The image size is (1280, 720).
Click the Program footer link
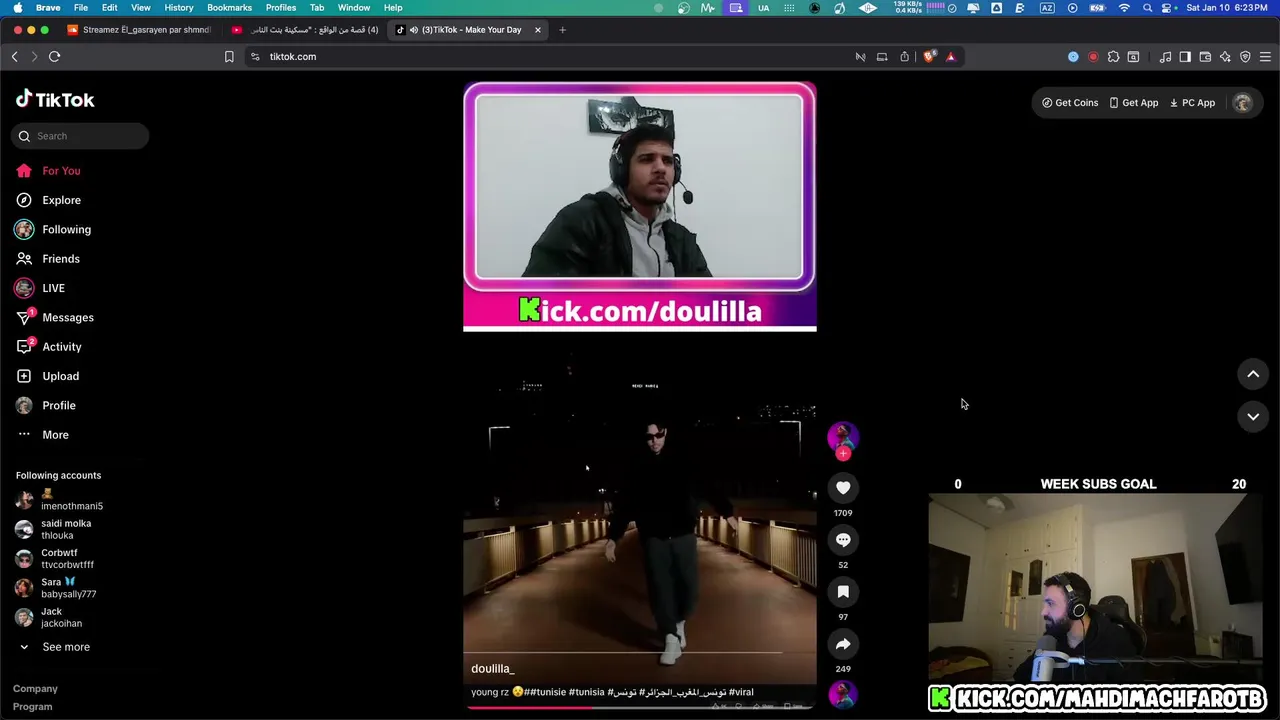pyautogui.click(x=33, y=707)
